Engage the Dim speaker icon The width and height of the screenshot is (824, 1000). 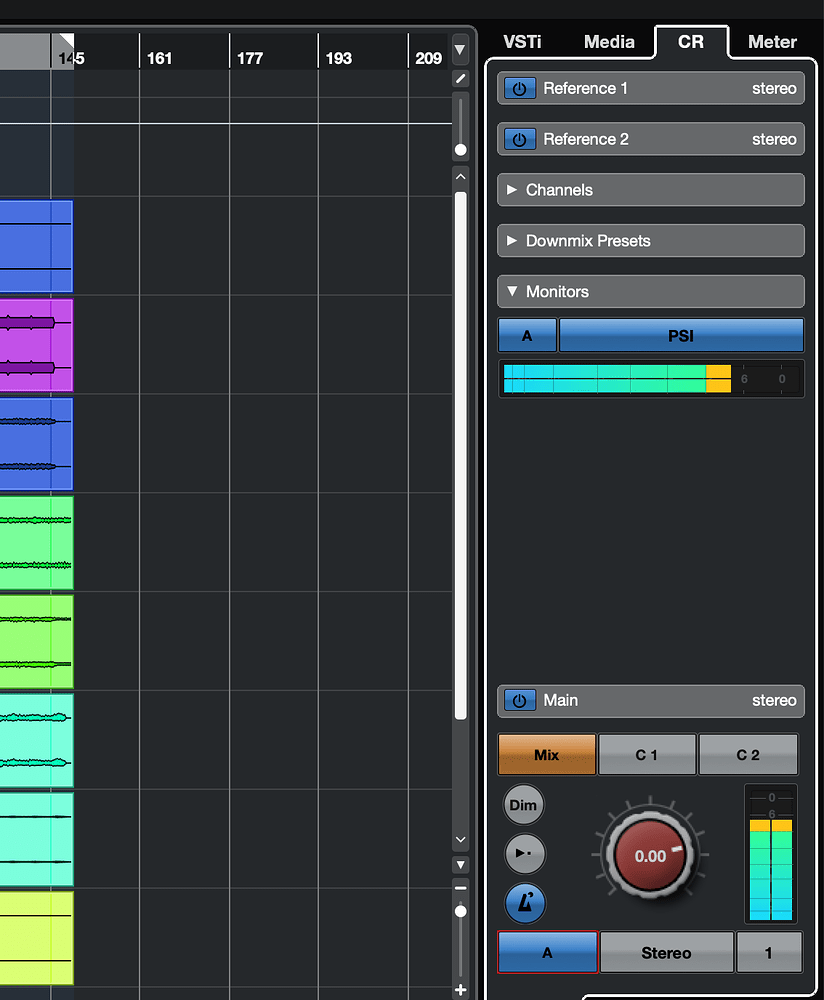tap(523, 804)
